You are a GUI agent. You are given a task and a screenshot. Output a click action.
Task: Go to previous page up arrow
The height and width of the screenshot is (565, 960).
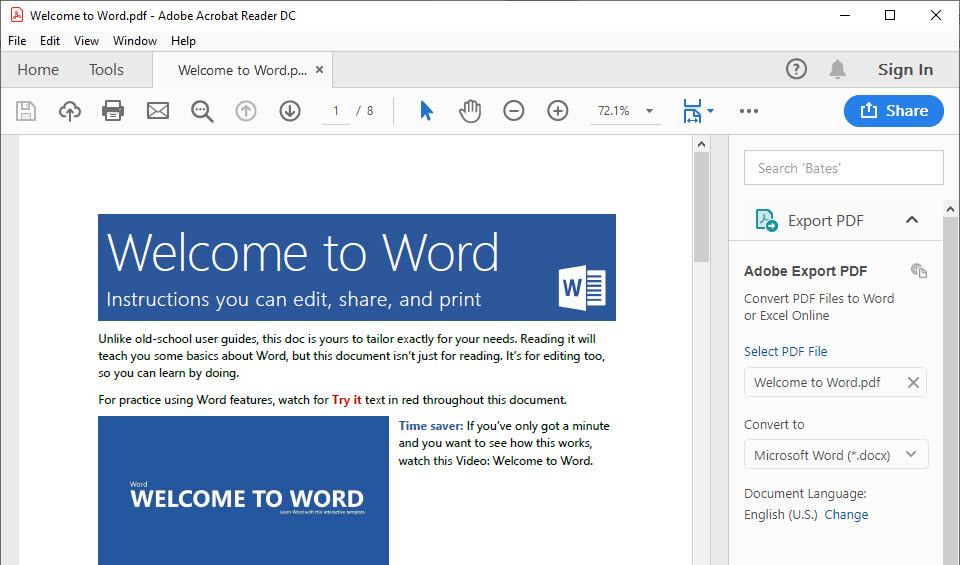[x=246, y=111]
